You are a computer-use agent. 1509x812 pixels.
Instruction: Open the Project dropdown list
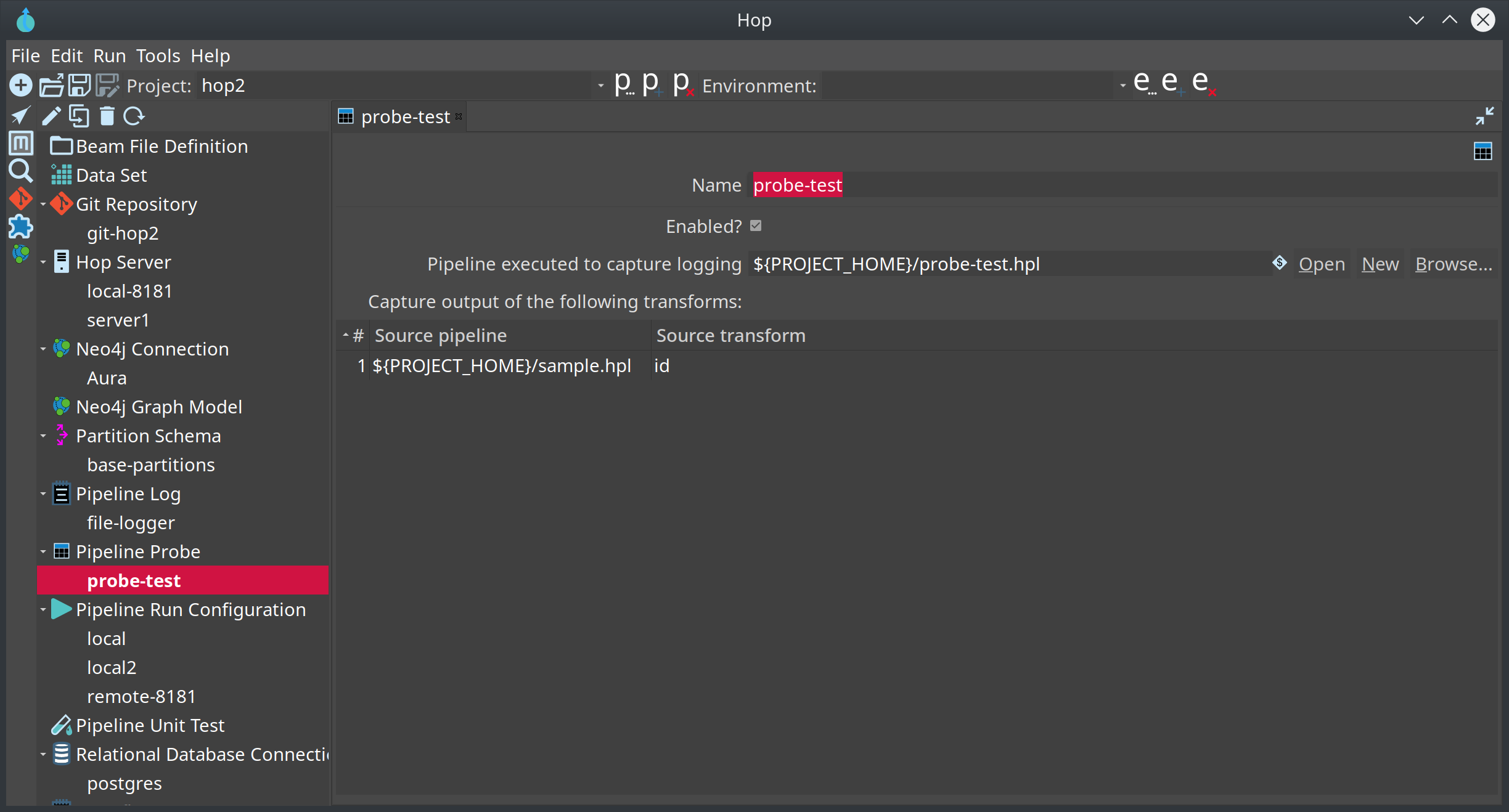pos(600,86)
